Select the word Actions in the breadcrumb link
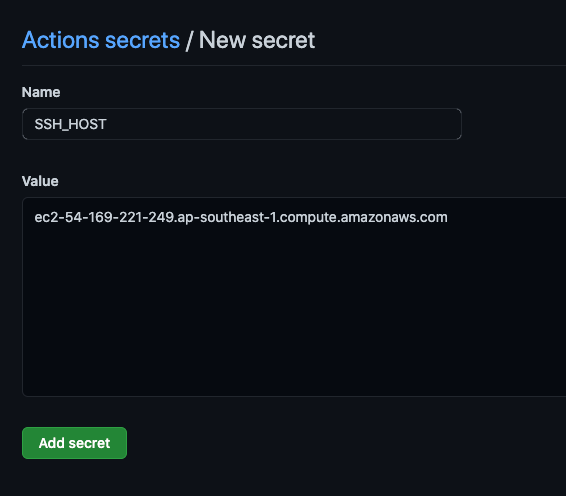 click(61, 40)
